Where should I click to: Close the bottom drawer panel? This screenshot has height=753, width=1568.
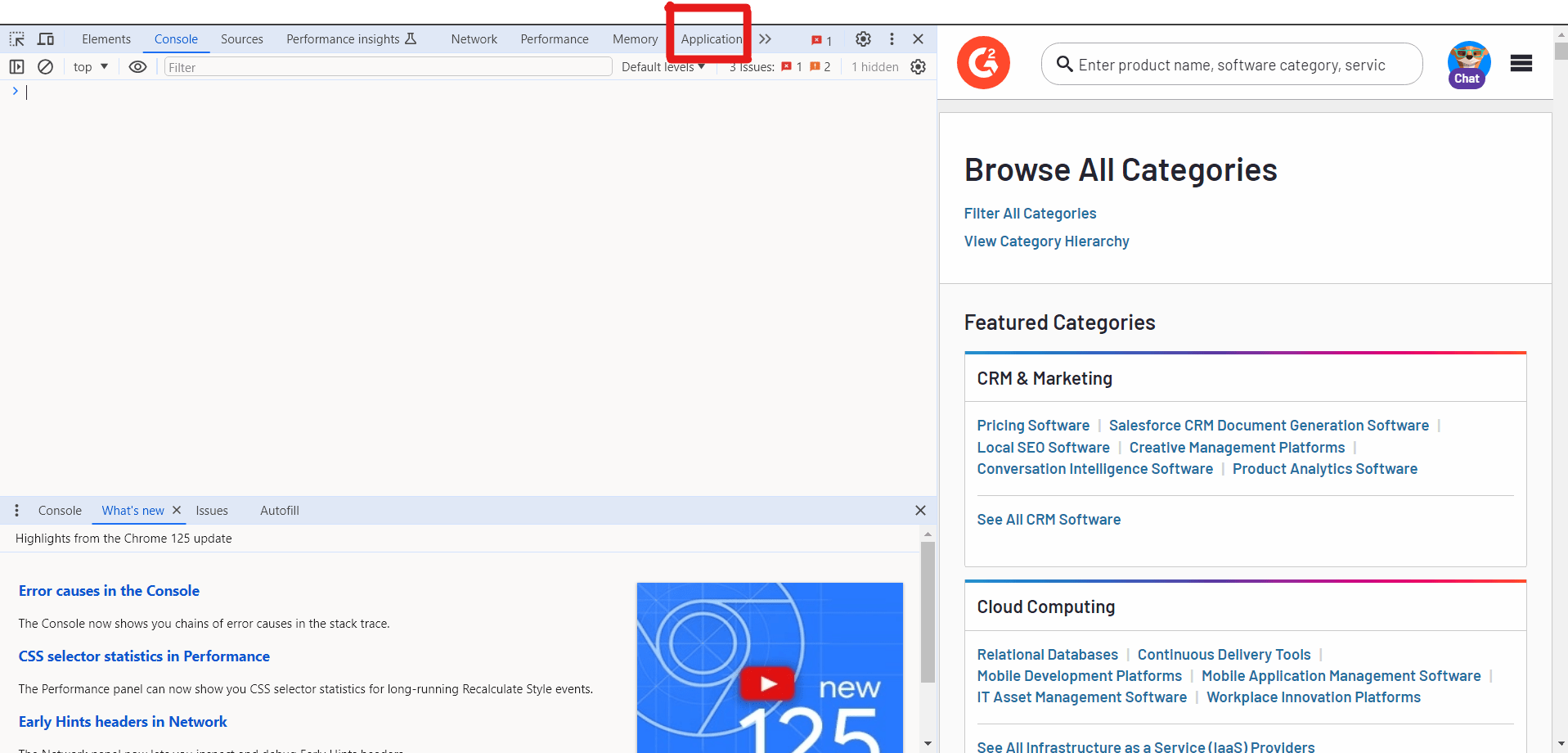pos(920,511)
